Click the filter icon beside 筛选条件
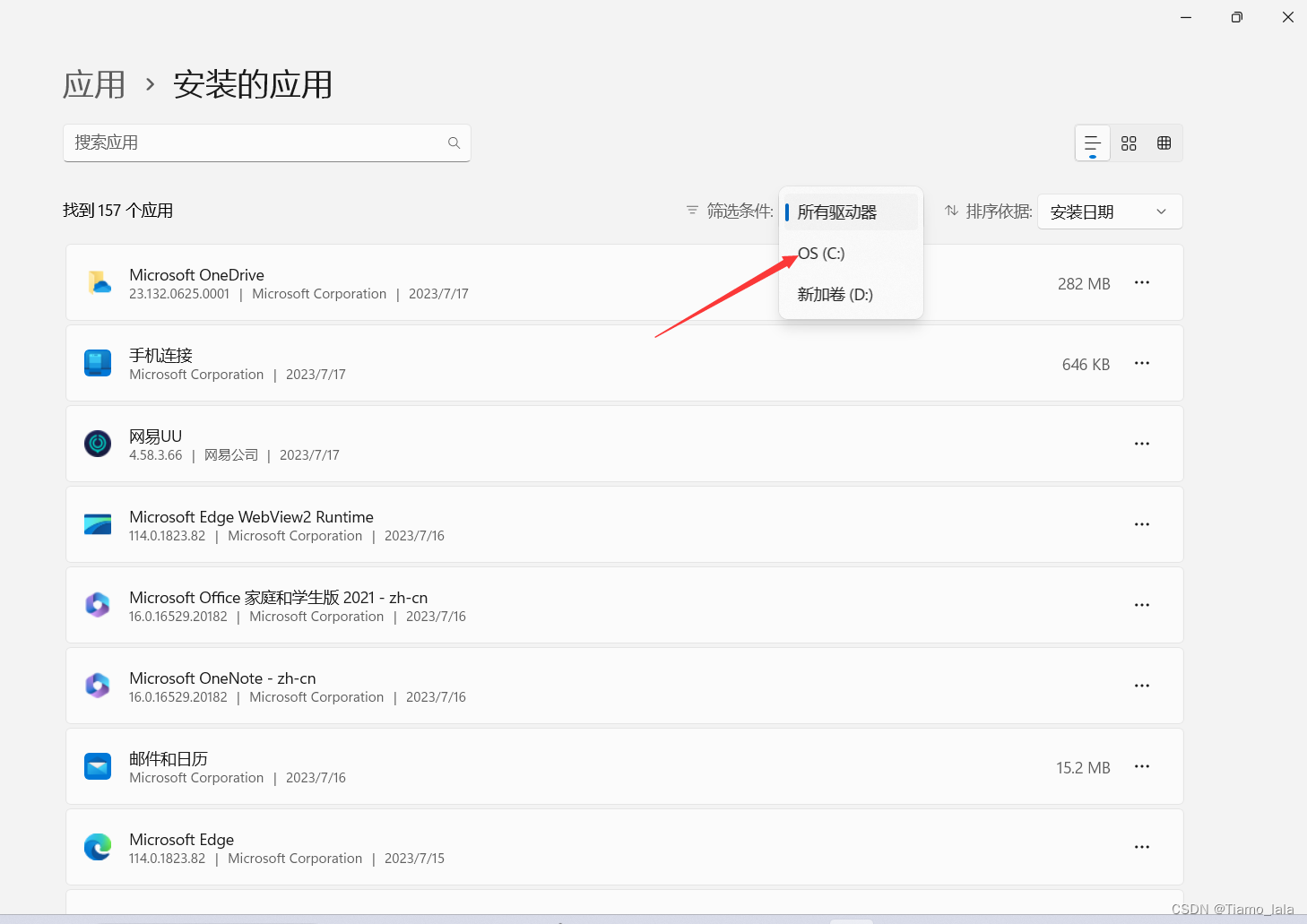 (x=692, y=211)
